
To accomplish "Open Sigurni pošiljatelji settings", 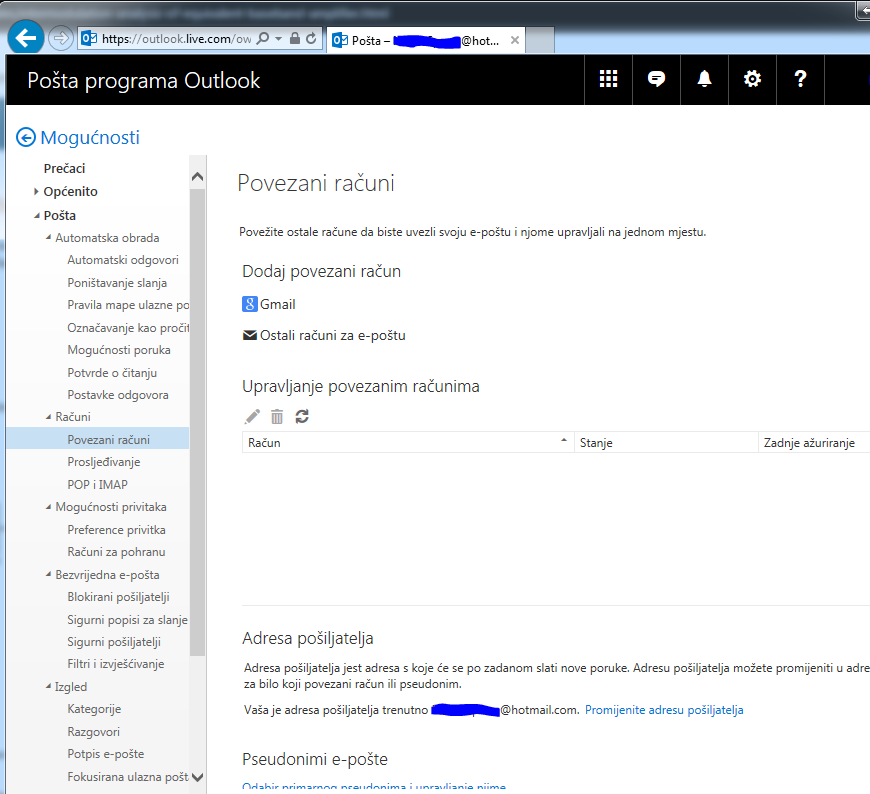I will click(x=114, y=641).
